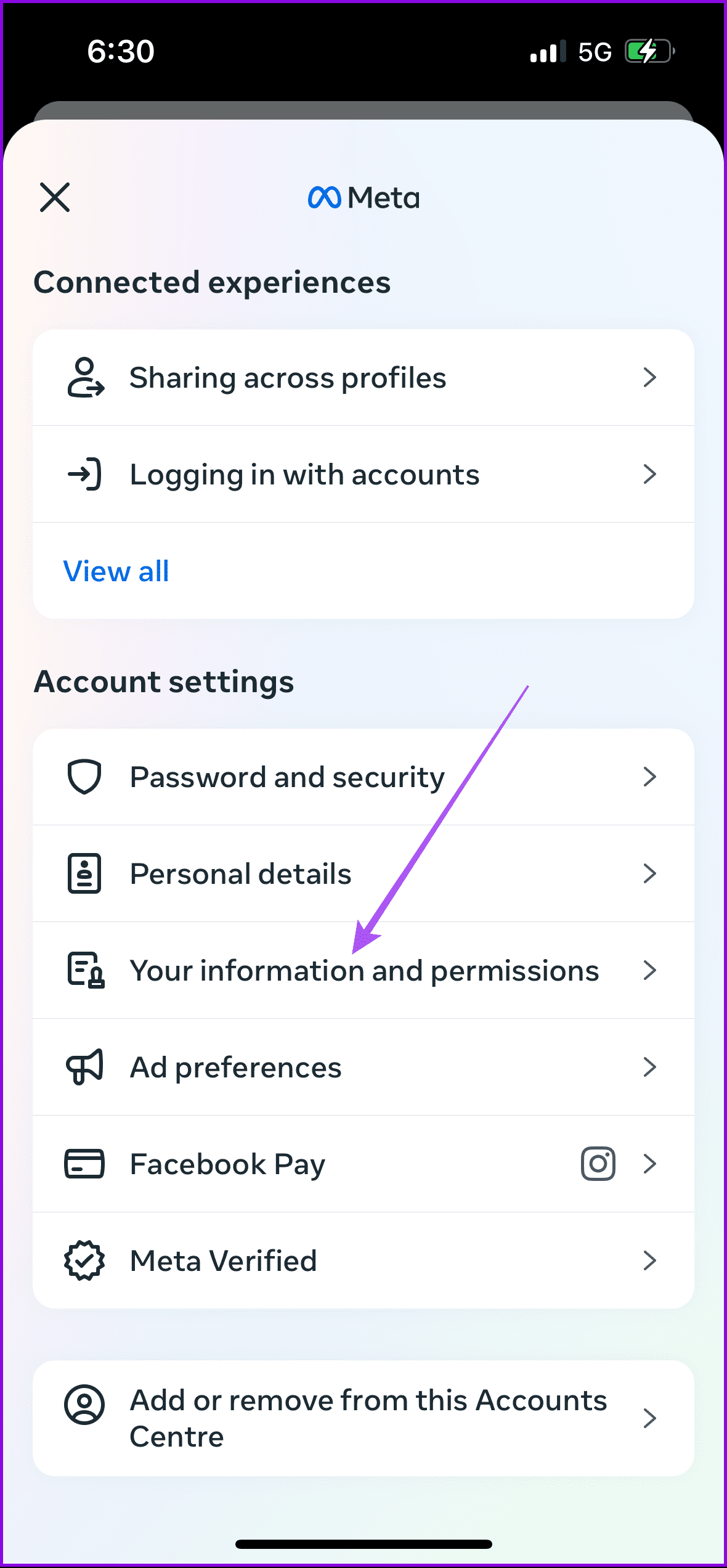Screen dimensions: 727x1568
Task: Click the shield icon beside Password and security
Action: coord(84,777)
